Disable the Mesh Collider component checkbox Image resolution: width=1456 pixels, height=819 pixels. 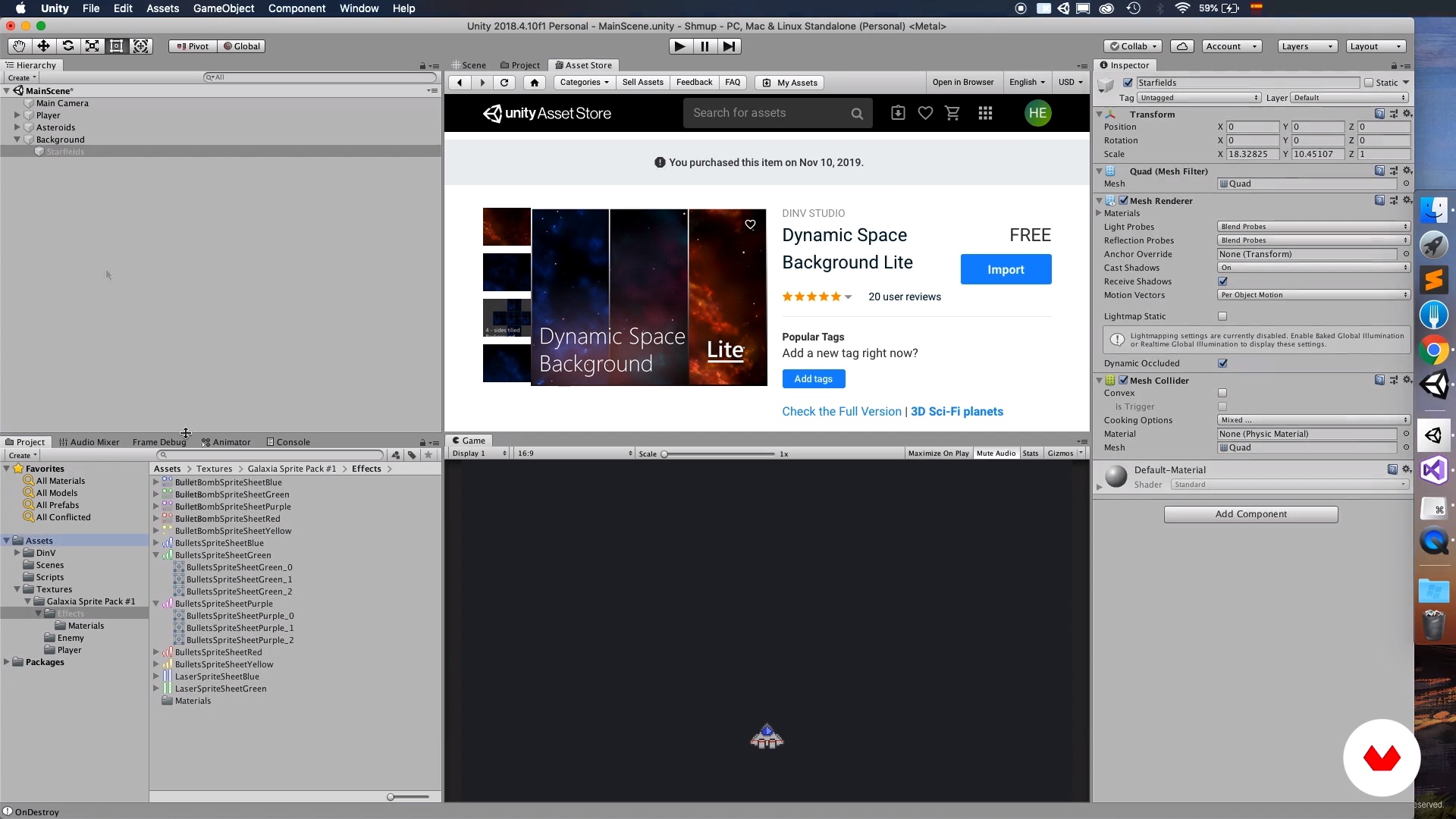coord(1124,380)
